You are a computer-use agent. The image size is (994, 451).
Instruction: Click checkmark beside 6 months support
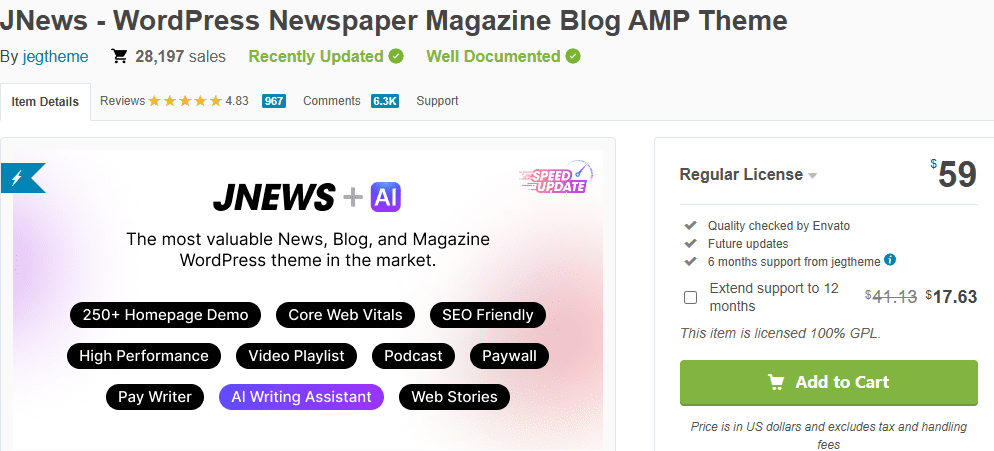[x=690, y=261]
